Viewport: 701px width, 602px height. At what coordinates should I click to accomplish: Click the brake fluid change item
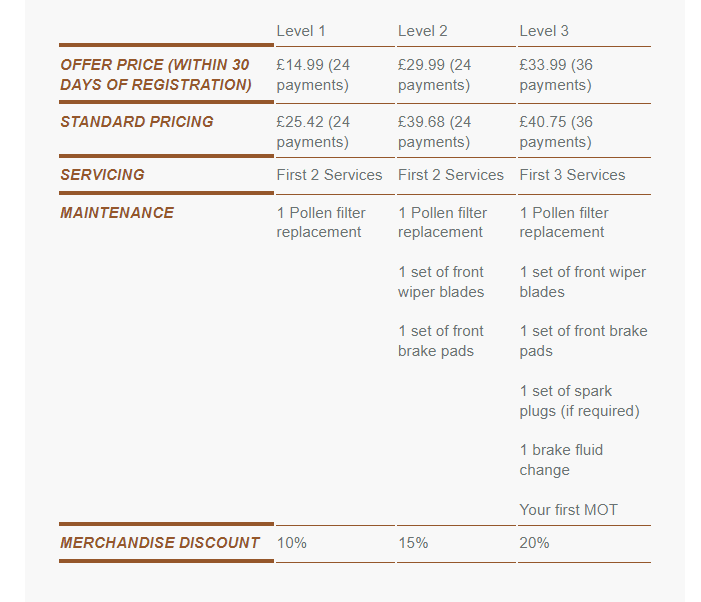pyautogui.click(x=561, y=460)
